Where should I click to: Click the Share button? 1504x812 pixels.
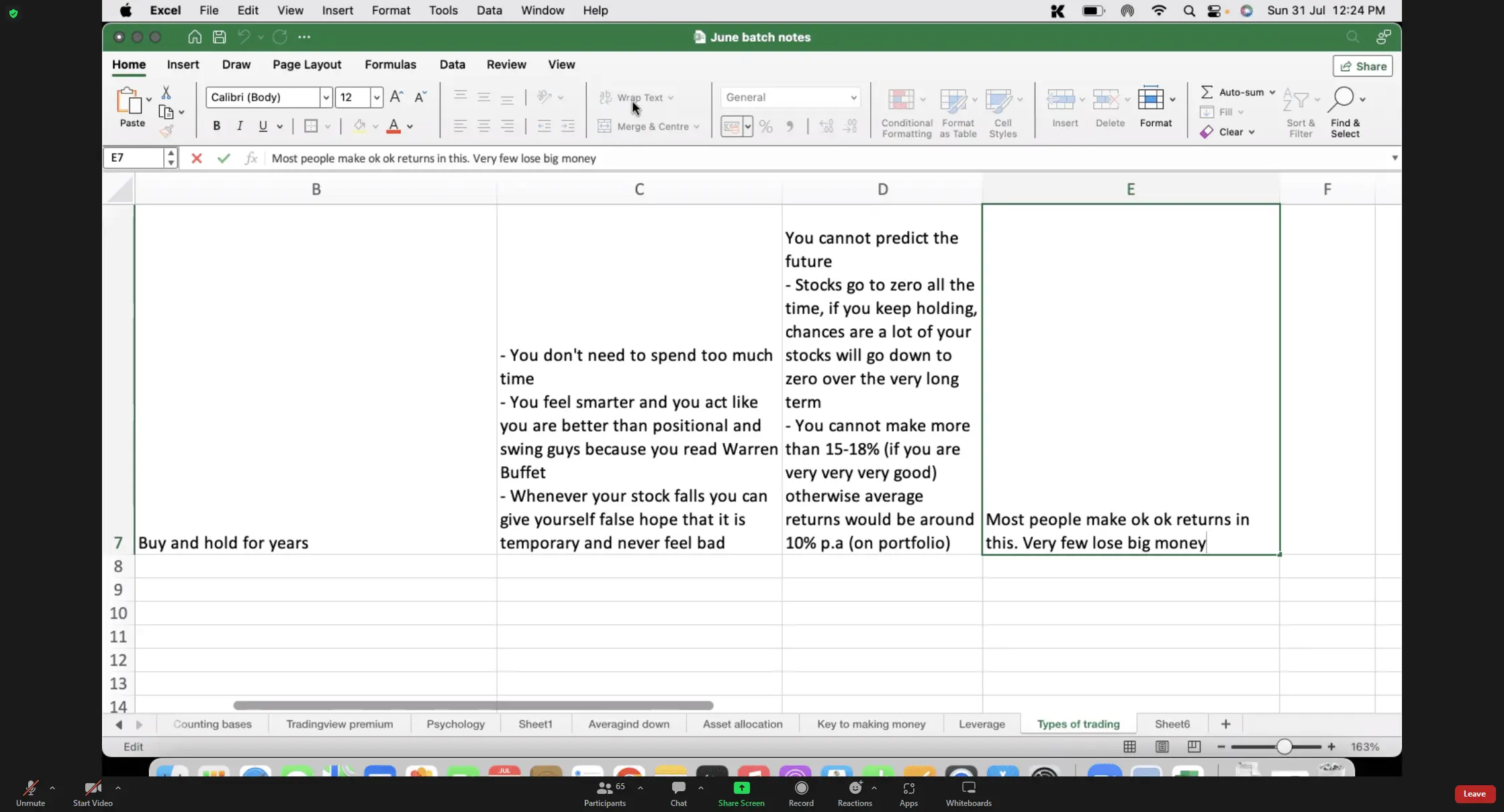pos(1362,66)
